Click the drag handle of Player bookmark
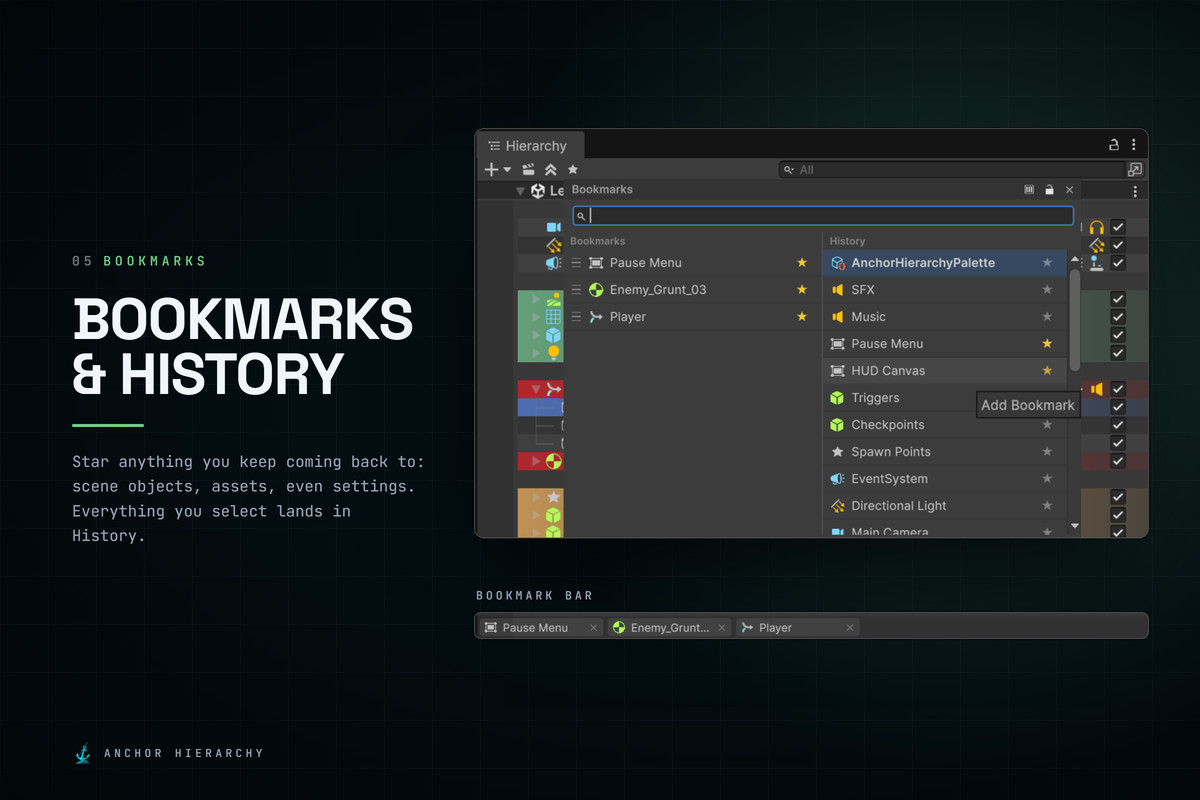 (x=576, y=317)
